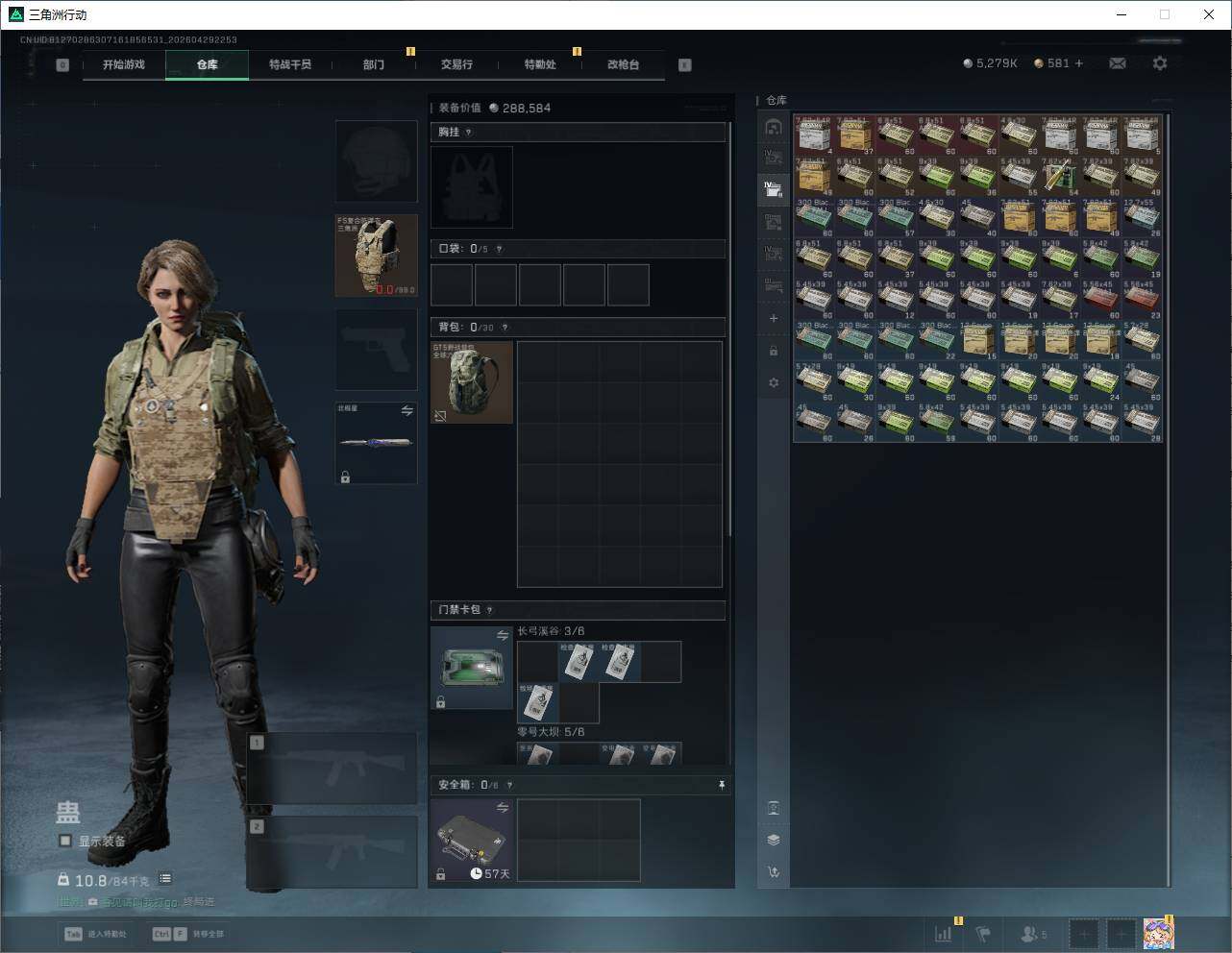Open the friends icon showing 5
This screenshot has height=953, width=1232.
1033,933
